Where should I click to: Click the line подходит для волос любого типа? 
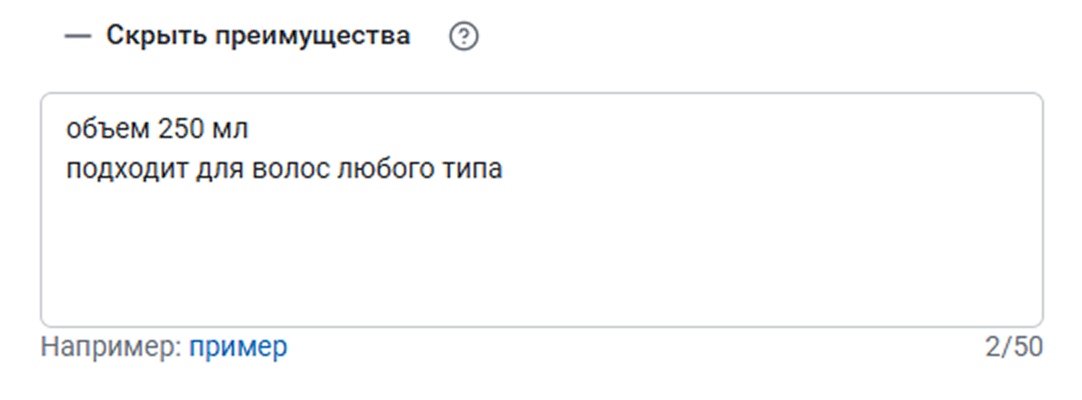pos(284,169)
